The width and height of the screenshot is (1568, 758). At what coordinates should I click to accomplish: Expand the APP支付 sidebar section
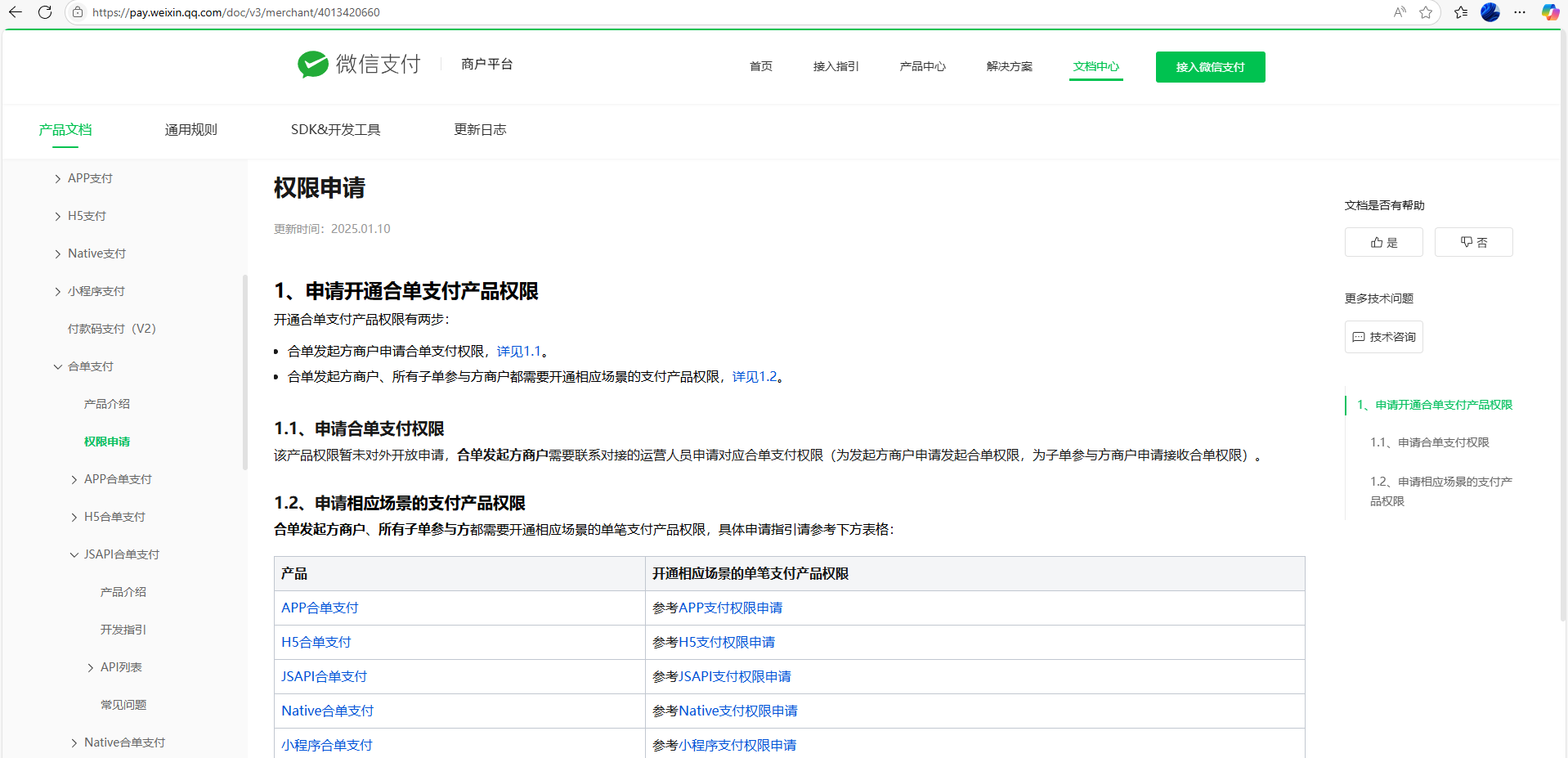pyautogui.click(x=57, y=178)
